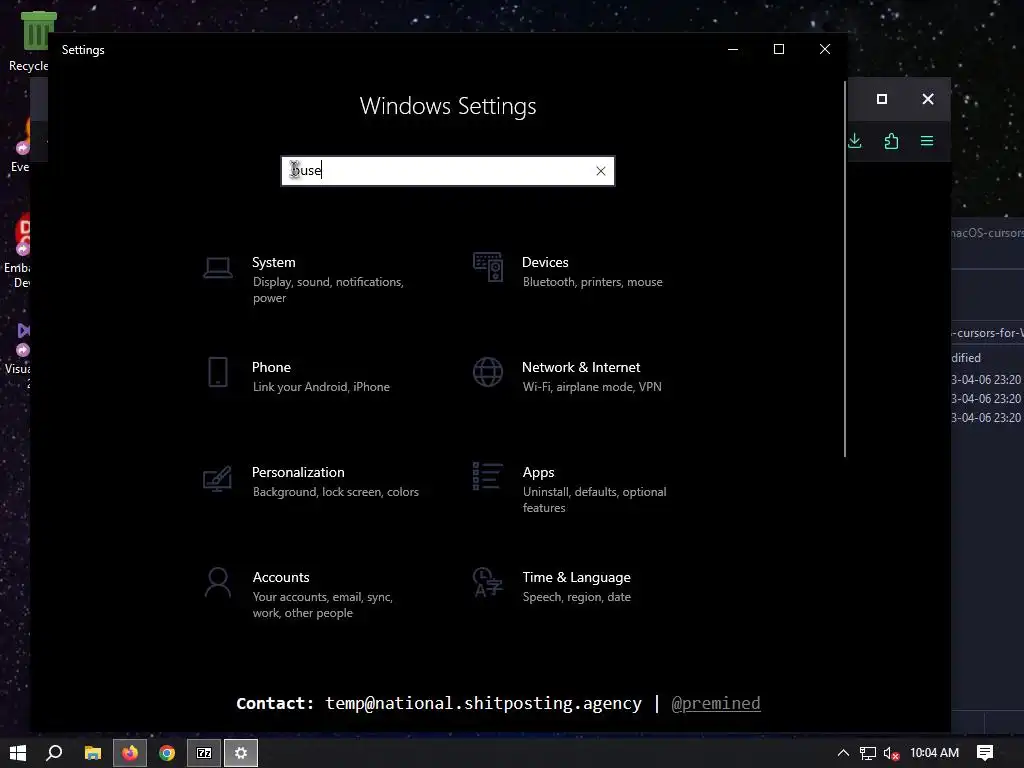Open the browser hamburger menu behind
1024x768 pixels.
pyautogui.click(x=927, y=141)
